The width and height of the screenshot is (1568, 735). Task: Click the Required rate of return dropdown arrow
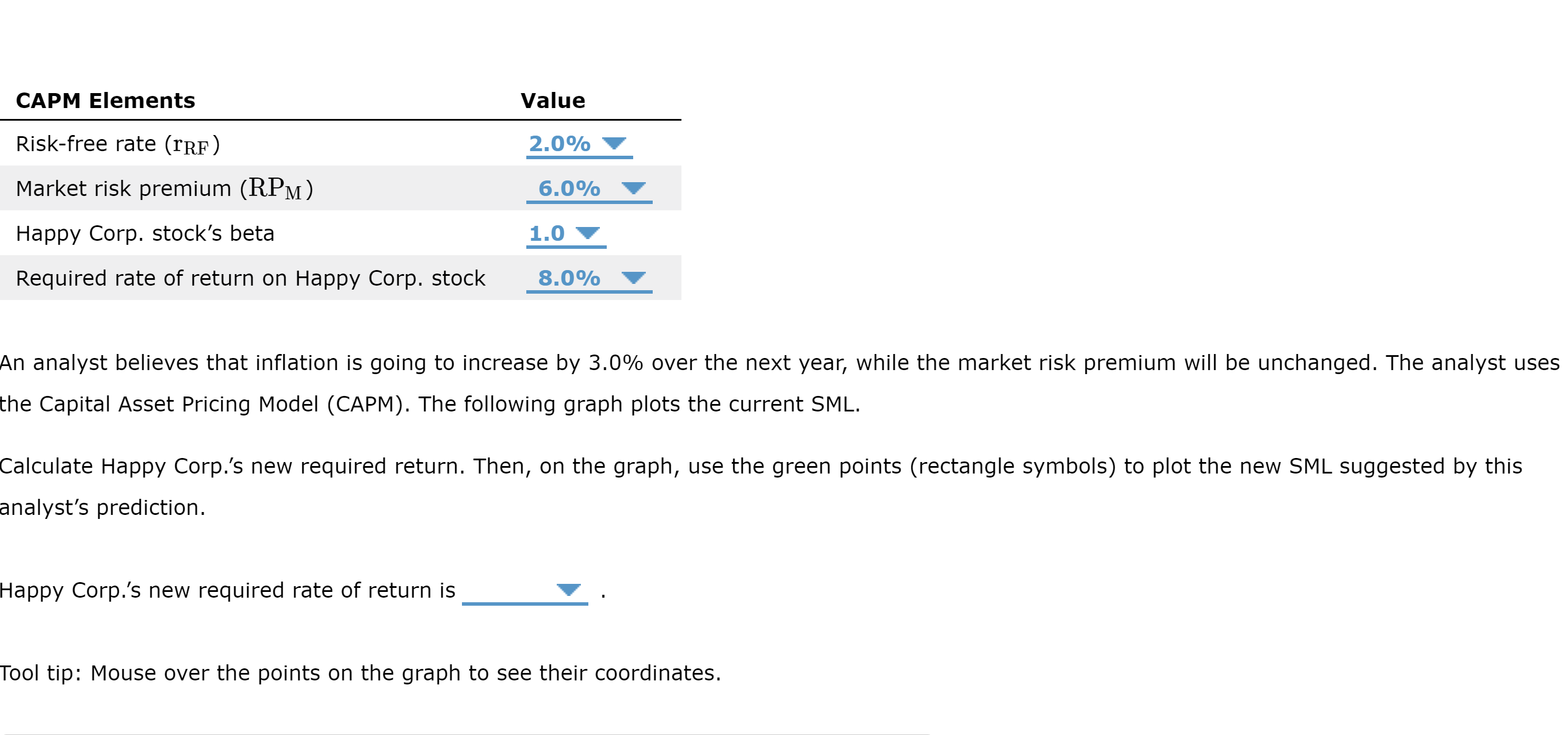pos(633,278)
